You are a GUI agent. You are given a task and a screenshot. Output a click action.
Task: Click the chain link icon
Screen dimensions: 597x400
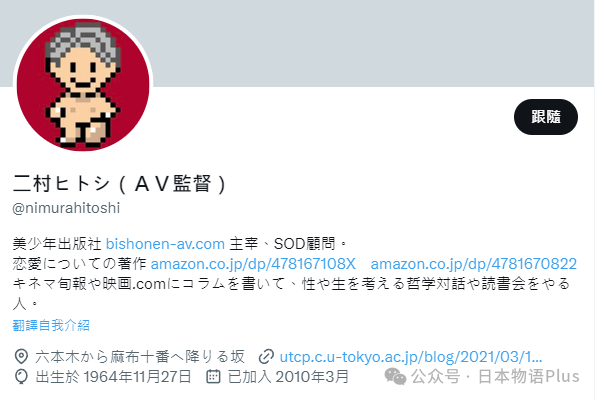(x=266, y=357)
